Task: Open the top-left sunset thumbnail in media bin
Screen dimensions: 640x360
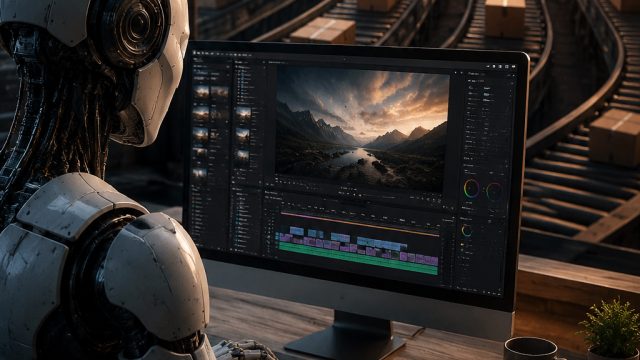Action: (202, 92)
